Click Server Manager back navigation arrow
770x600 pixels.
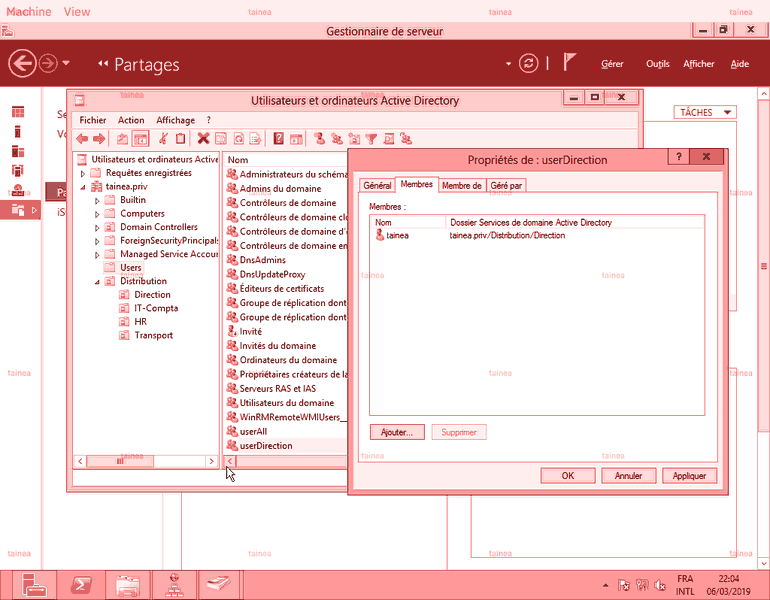point(22,63)
